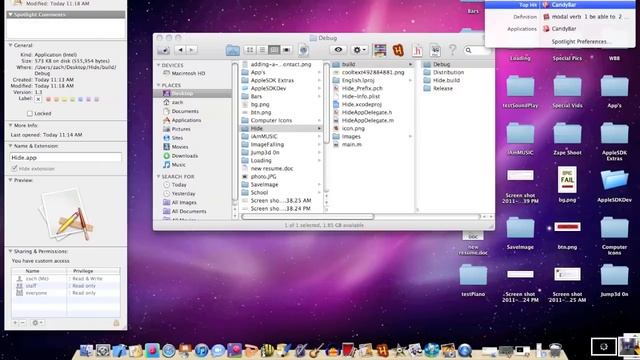Select the Distribution folder in last column
Image resolution: width=640 pixels, height=360 pixels.
click(x=448, y=72)
